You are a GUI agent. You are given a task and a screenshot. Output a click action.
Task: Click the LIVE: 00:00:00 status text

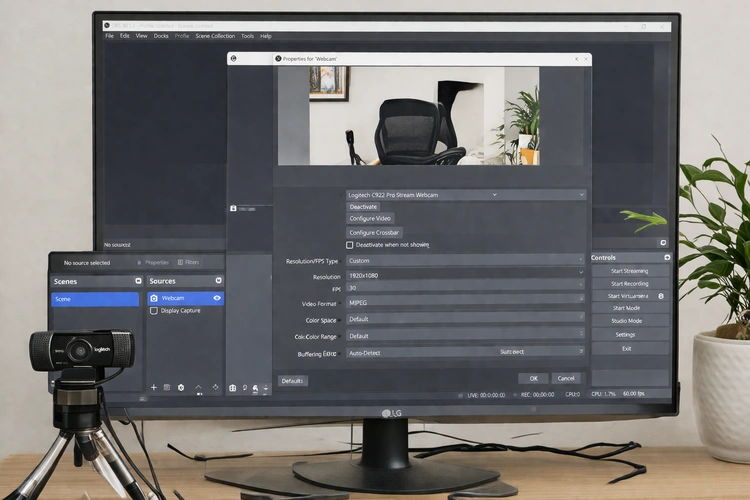tap(486, 395)
